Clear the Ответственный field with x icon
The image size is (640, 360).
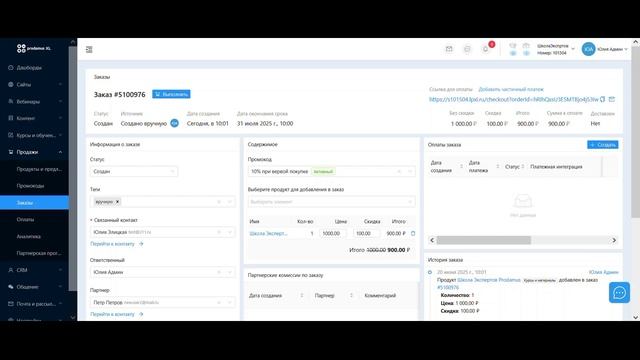219,272
